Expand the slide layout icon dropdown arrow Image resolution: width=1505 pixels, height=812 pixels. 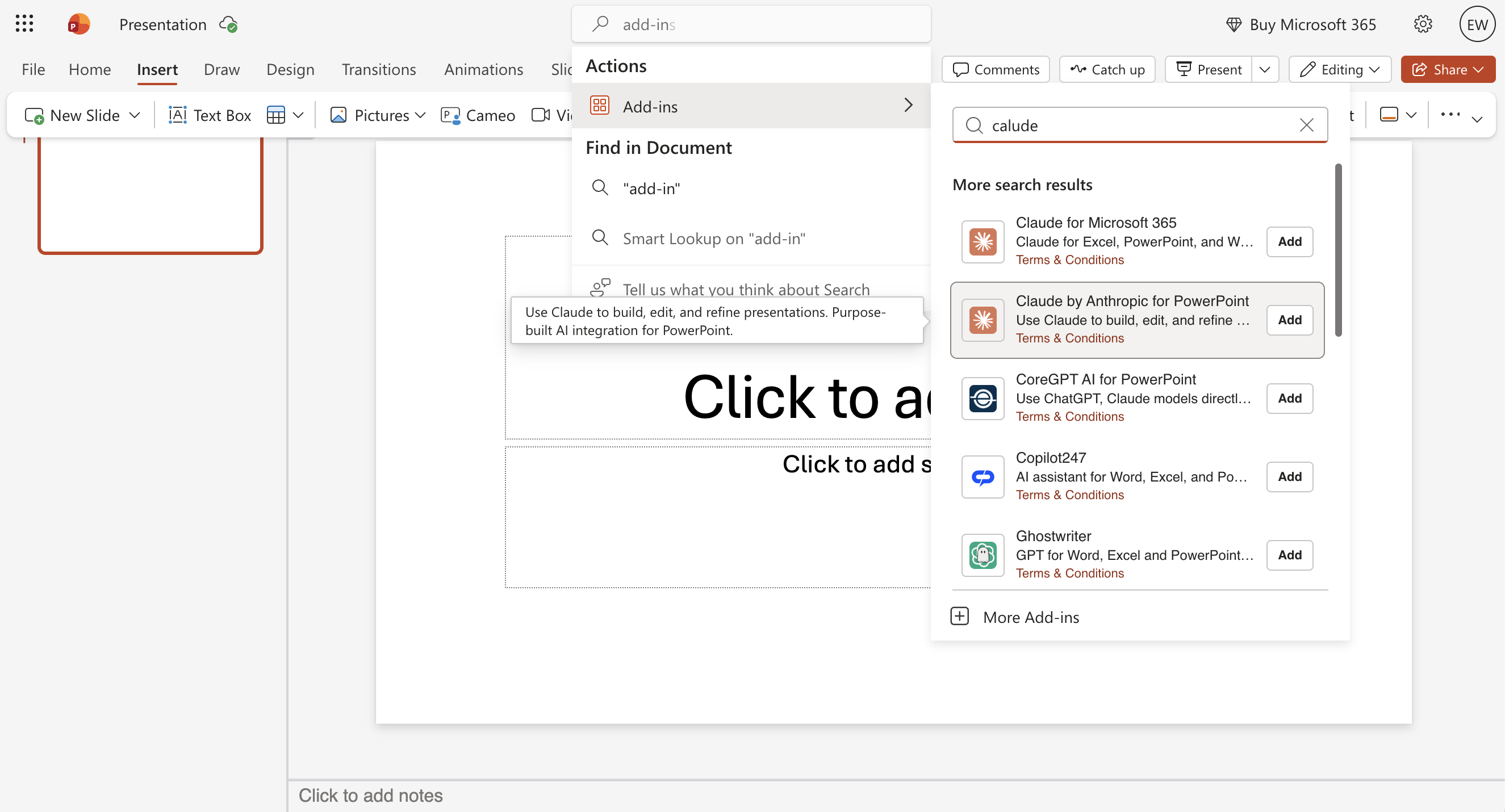[1411, 115]
